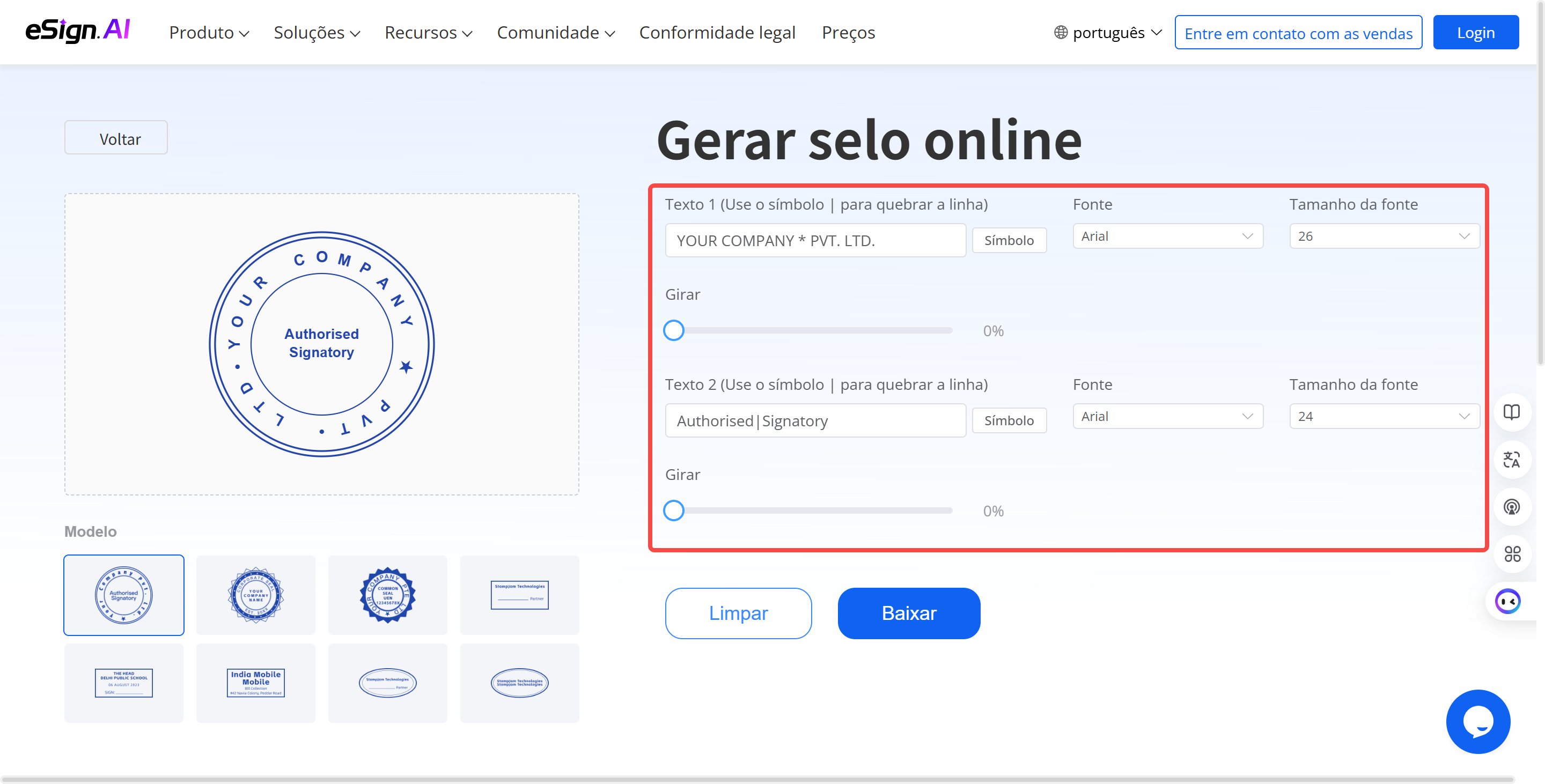Screen dimensions: 1545x784
Task: Expand the Soluções menu
Action: (x=317, y=32)
